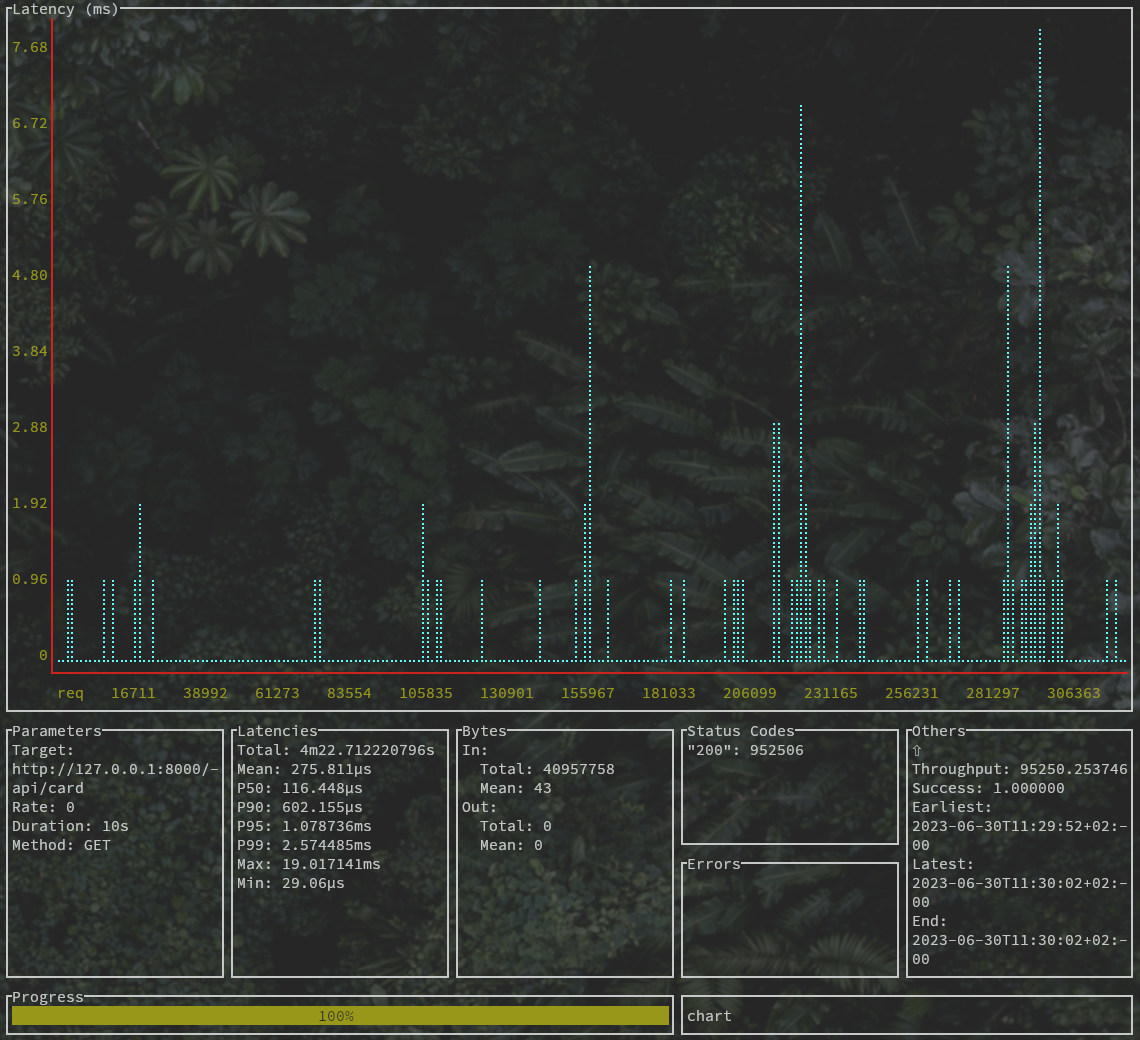Click the Errors panel title
Viewport: 1140px width, 1040px height.
pyautogui.click(x=714, y=864)
